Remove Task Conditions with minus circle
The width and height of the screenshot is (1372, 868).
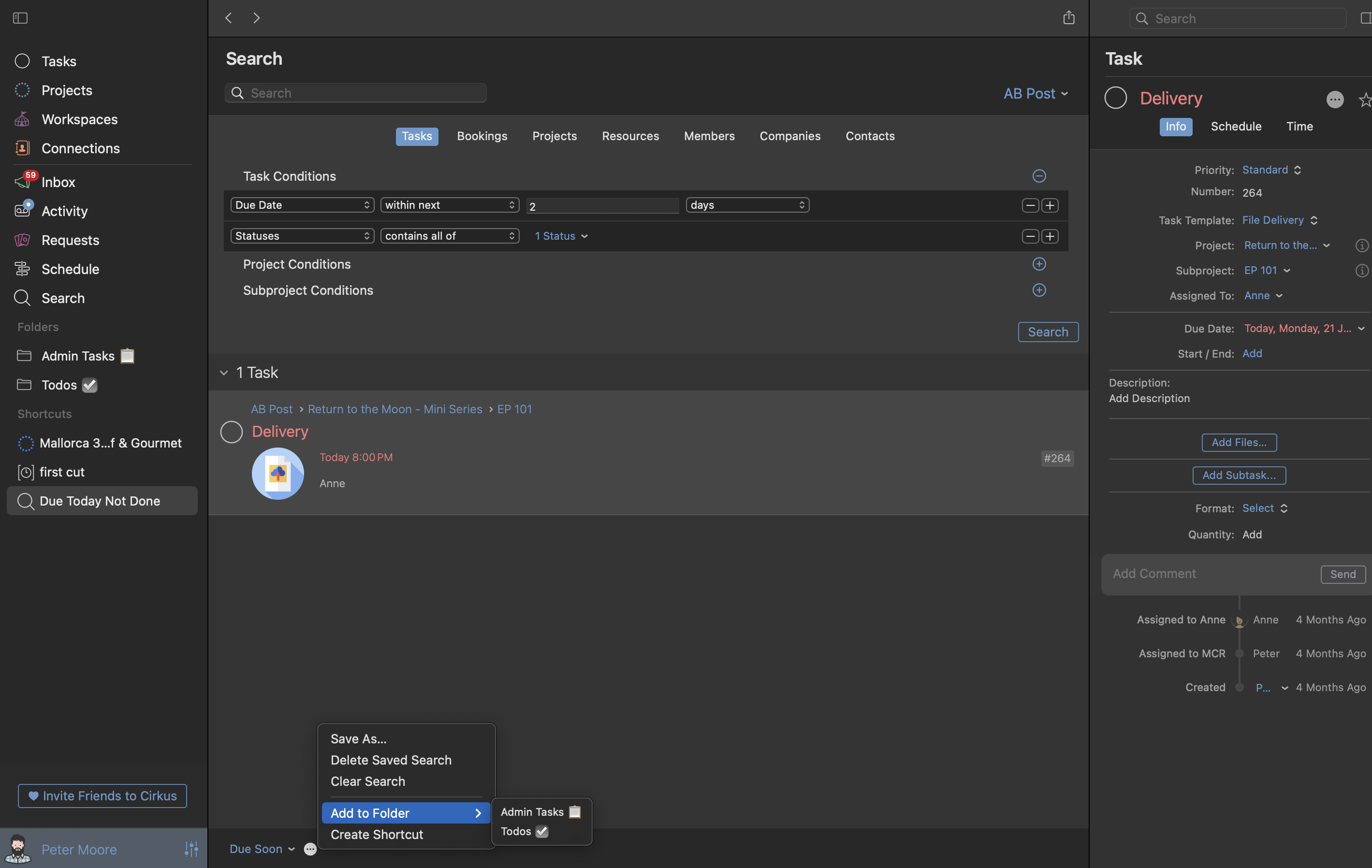pyautogui.click(x=1039, y=176)
